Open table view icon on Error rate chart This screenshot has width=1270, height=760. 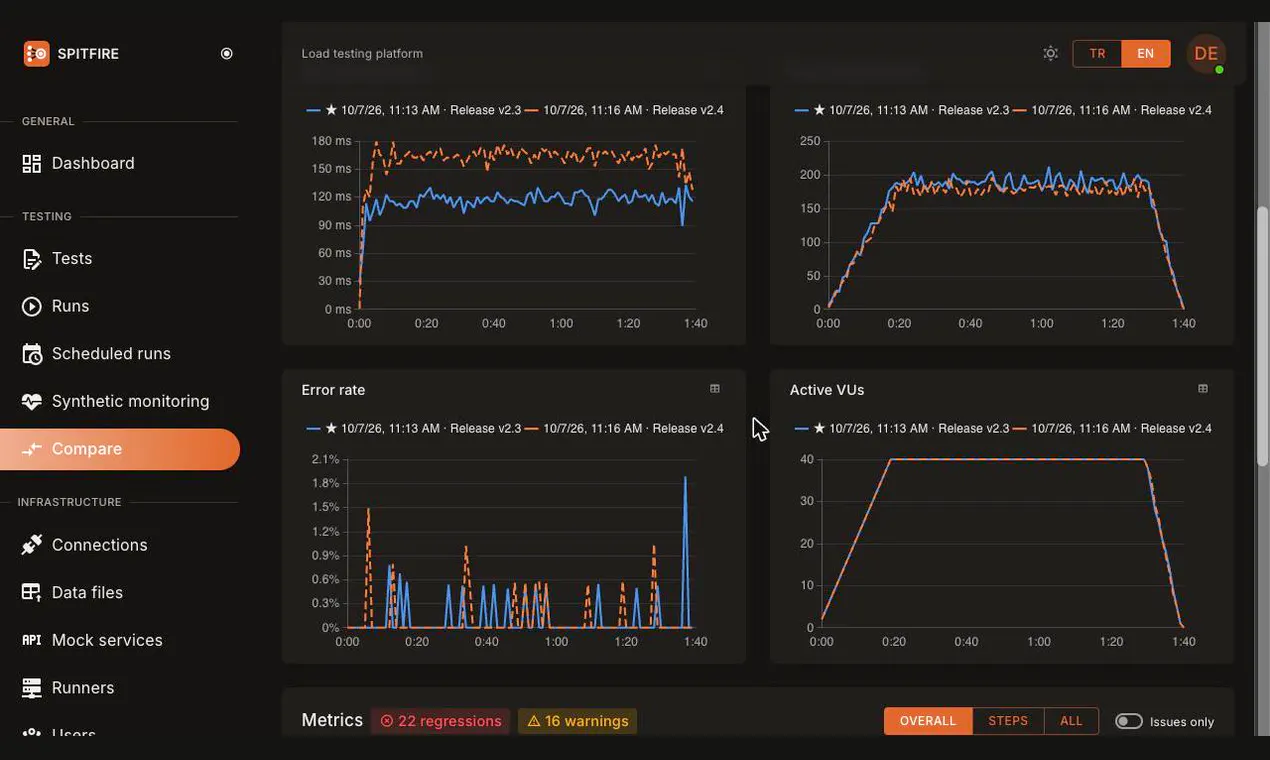[x=714, y=389]
